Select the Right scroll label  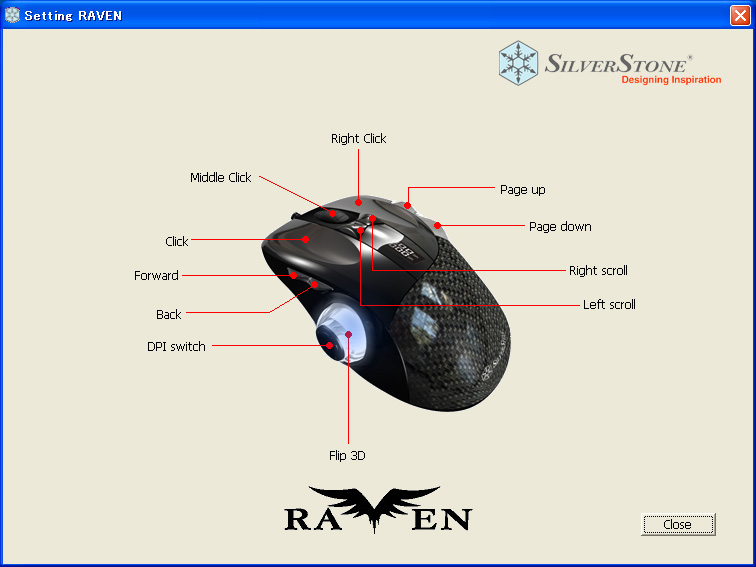click(x=598, y=270)
